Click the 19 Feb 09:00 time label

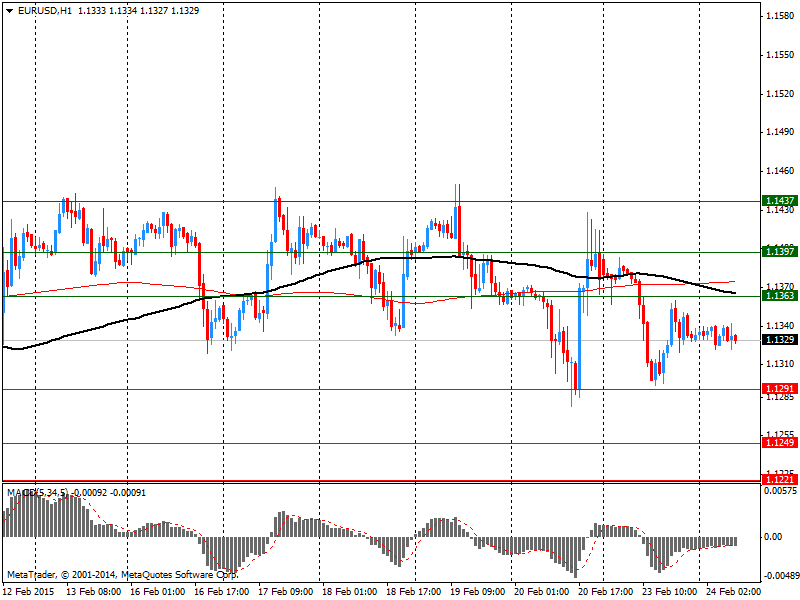coord(478,592)
